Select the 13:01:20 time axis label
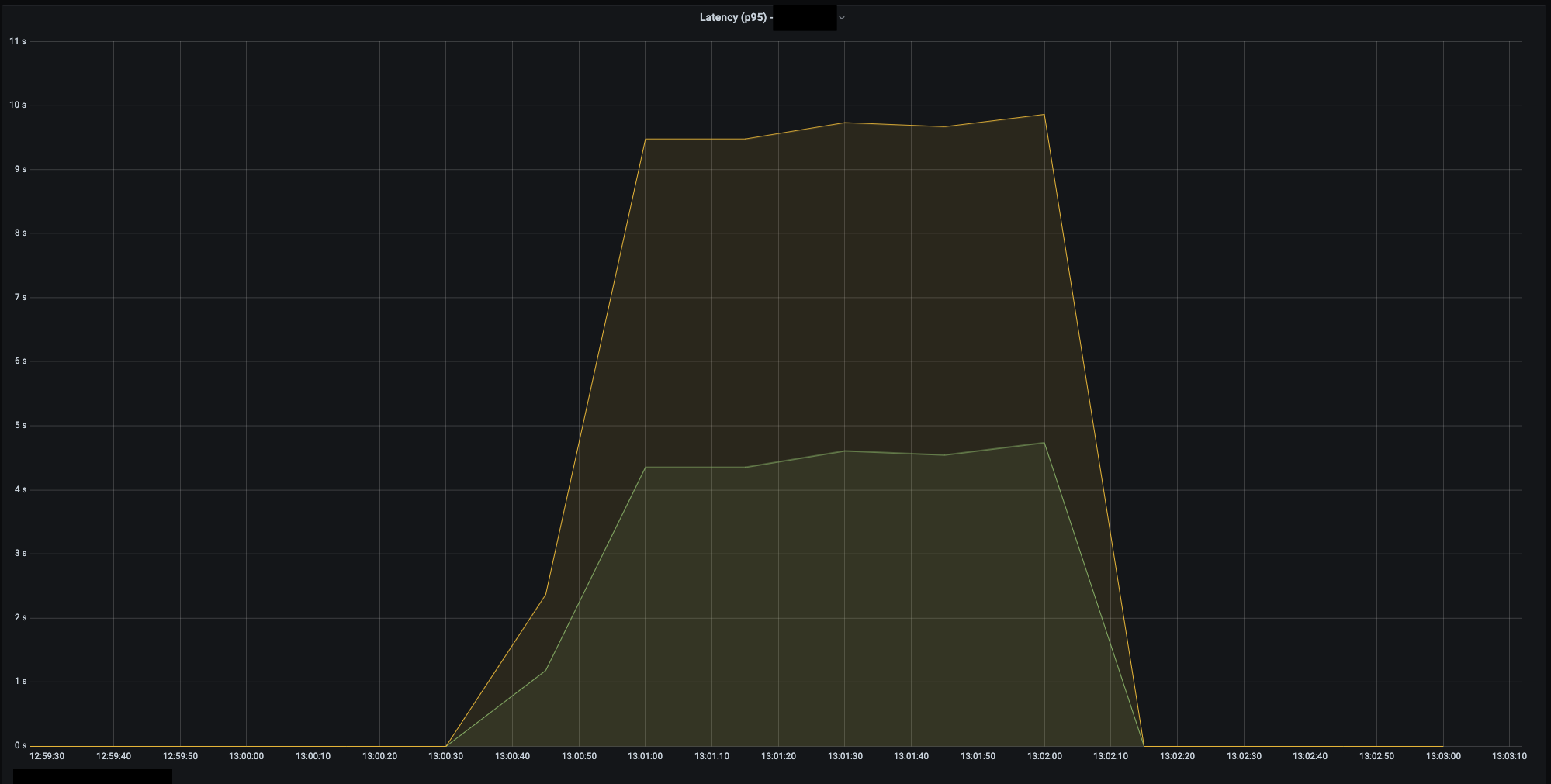 (779, 756)
